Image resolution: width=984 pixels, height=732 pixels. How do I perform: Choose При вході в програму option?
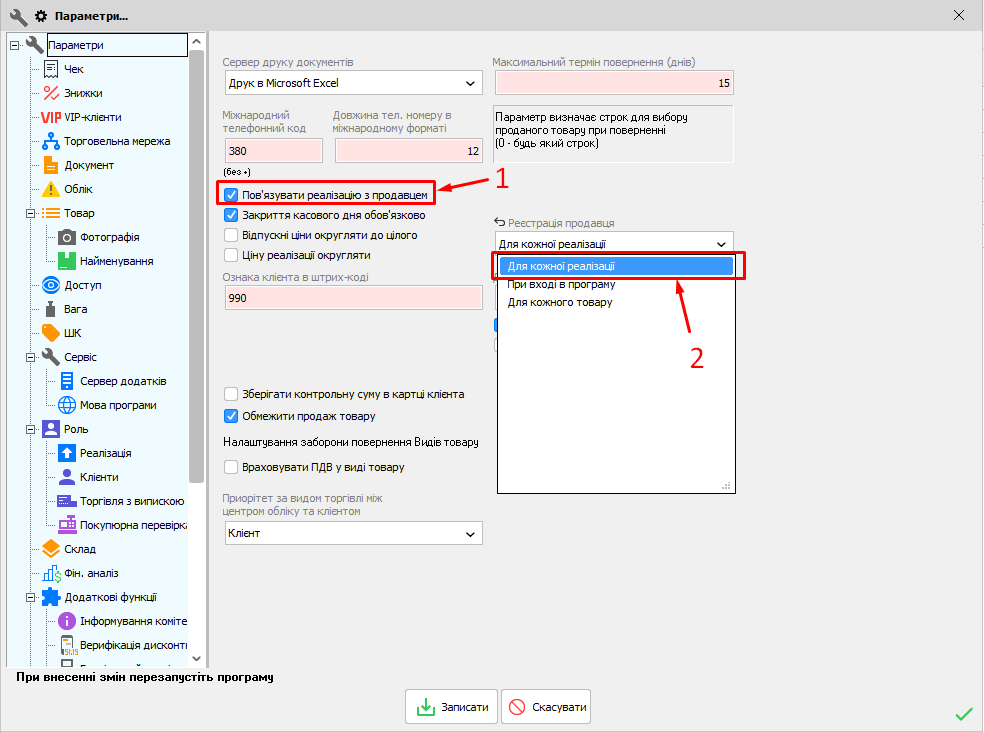coord(559,284)
